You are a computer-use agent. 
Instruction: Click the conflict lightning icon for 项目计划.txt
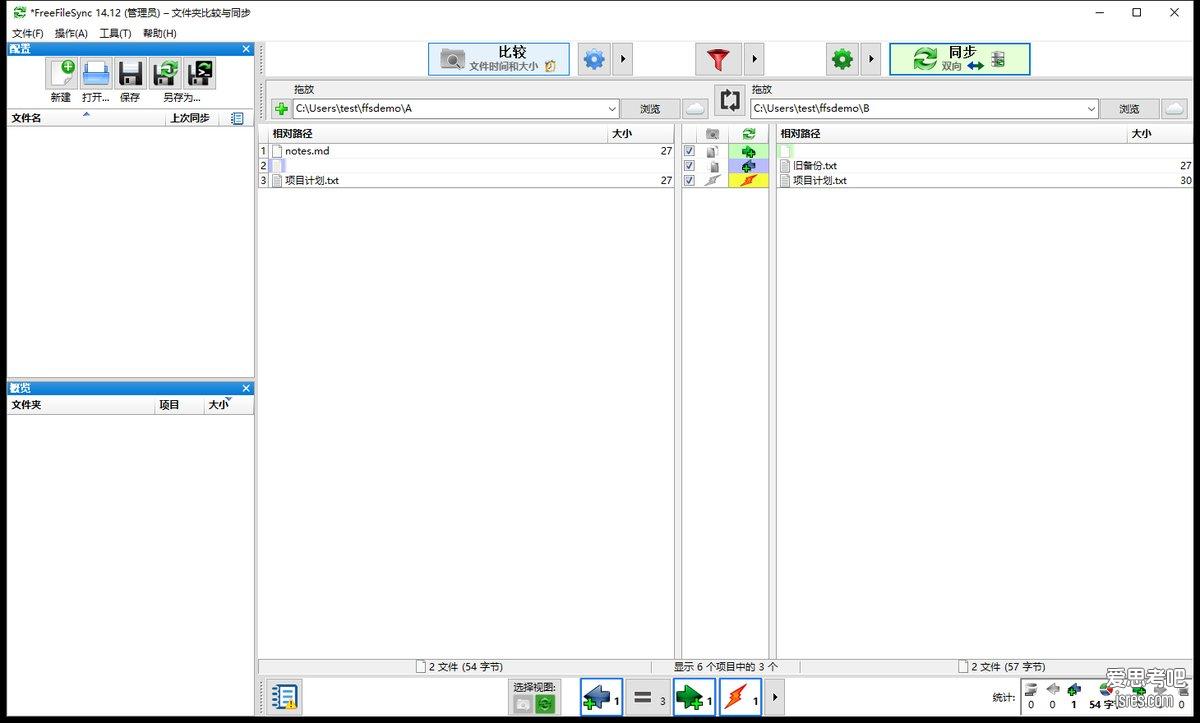tap(748, 180)
